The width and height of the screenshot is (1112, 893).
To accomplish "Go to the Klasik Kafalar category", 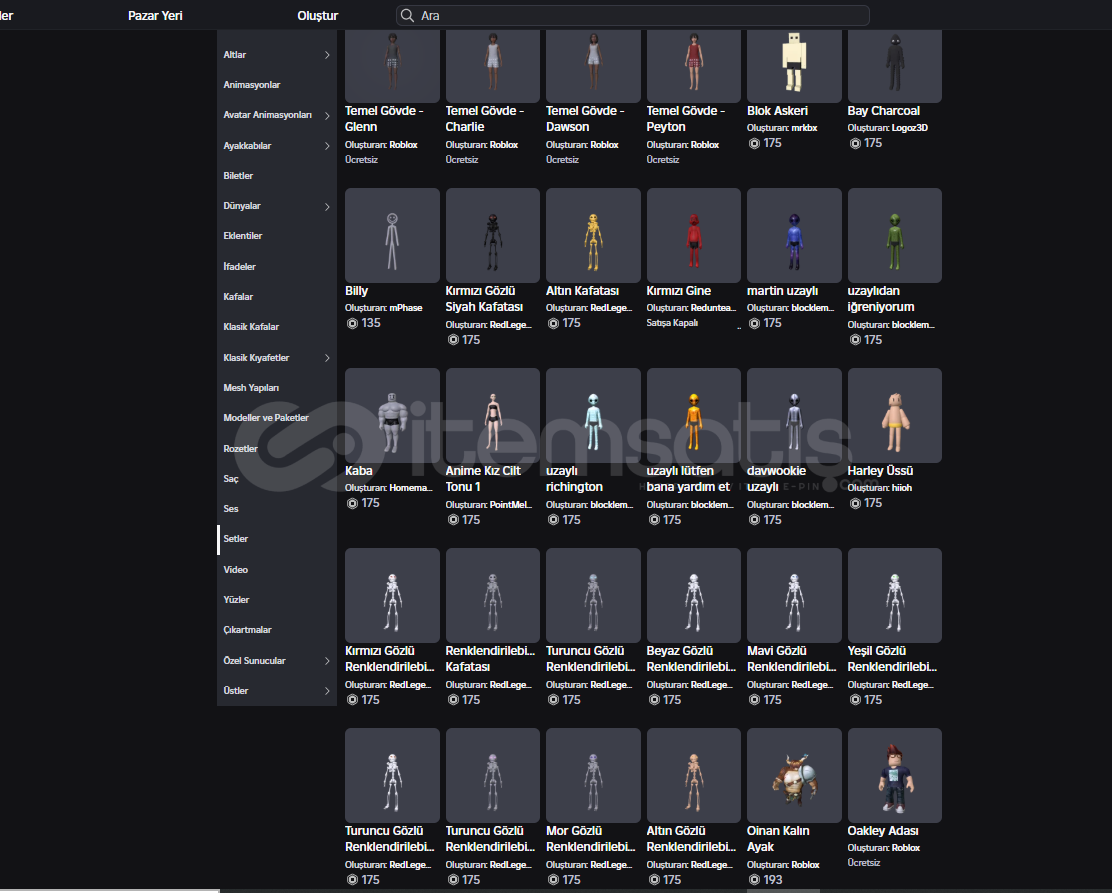I will point(251,327).
